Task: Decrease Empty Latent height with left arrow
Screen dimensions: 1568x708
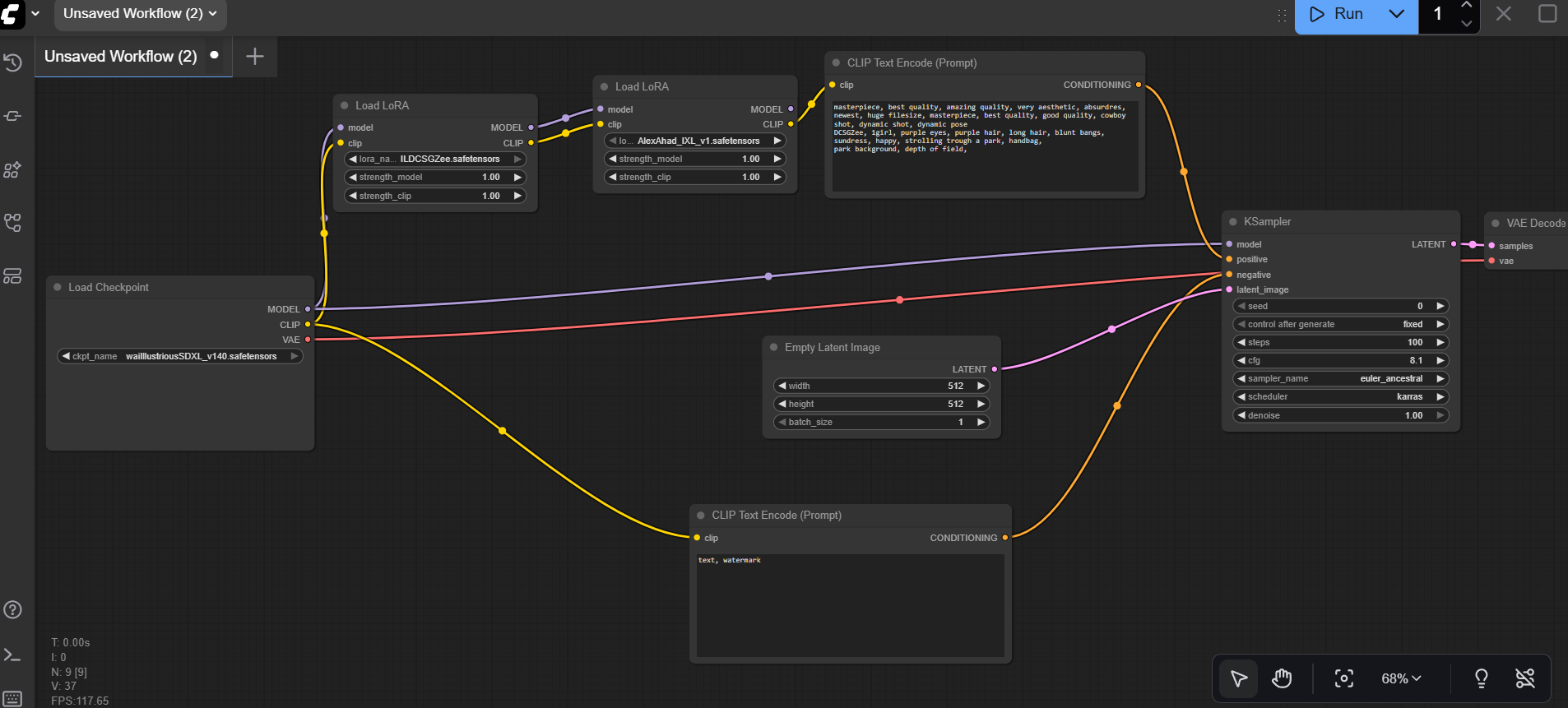Action: tap(782, 404)
